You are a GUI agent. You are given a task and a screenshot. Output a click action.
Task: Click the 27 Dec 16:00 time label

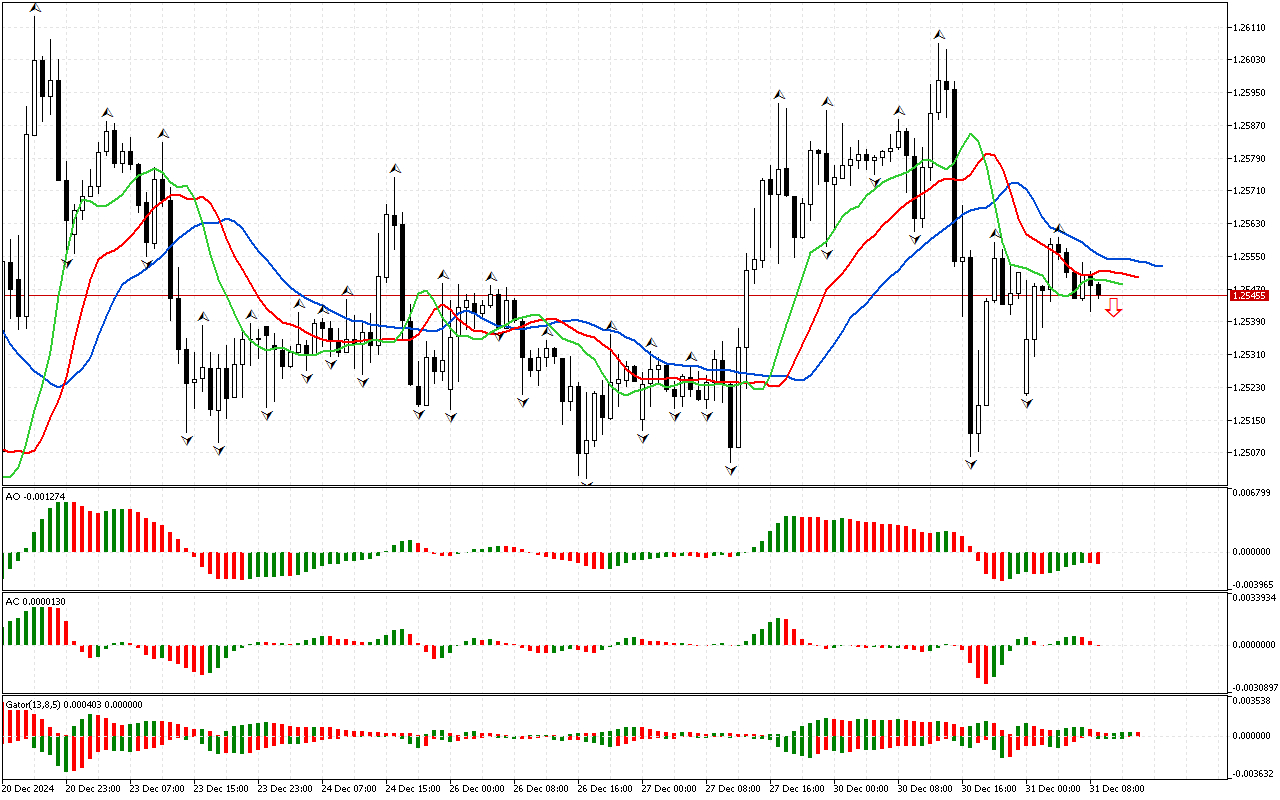(x=797, y=789)
